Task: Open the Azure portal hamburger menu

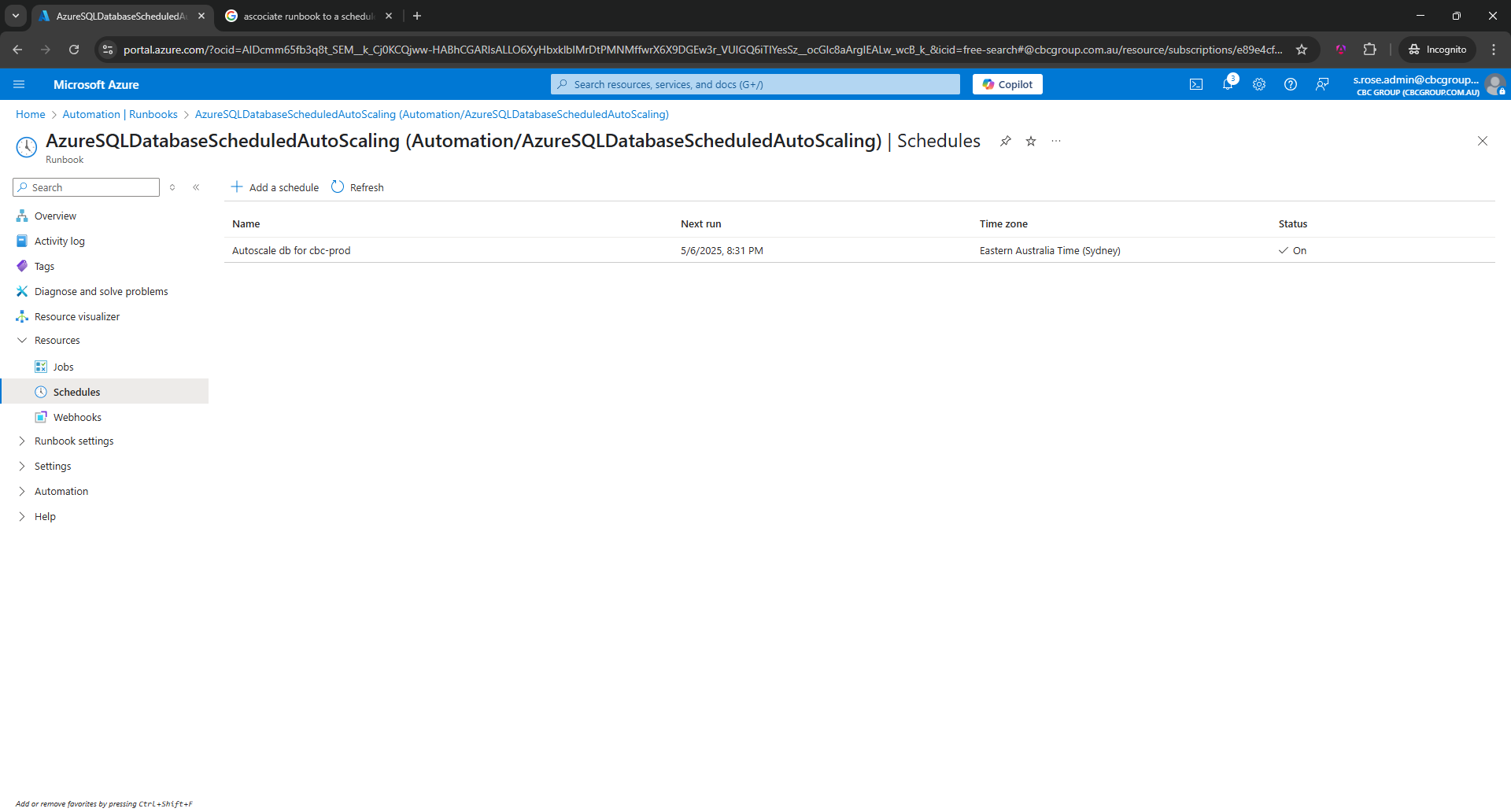Action: click(19, 84)
